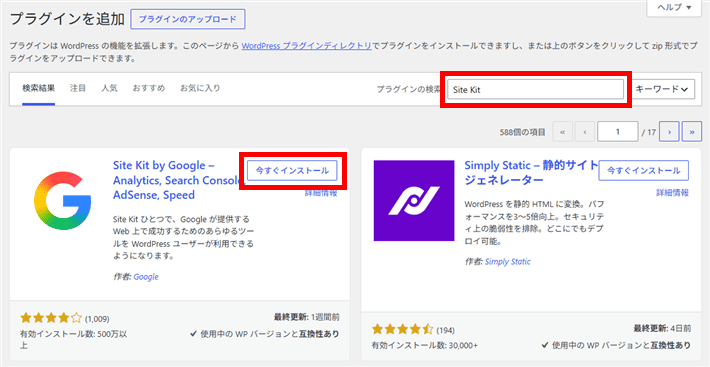Click the Simply Static purple logo thumbnail
Viewport: 710px width, 367px height.
coord(414,200)
